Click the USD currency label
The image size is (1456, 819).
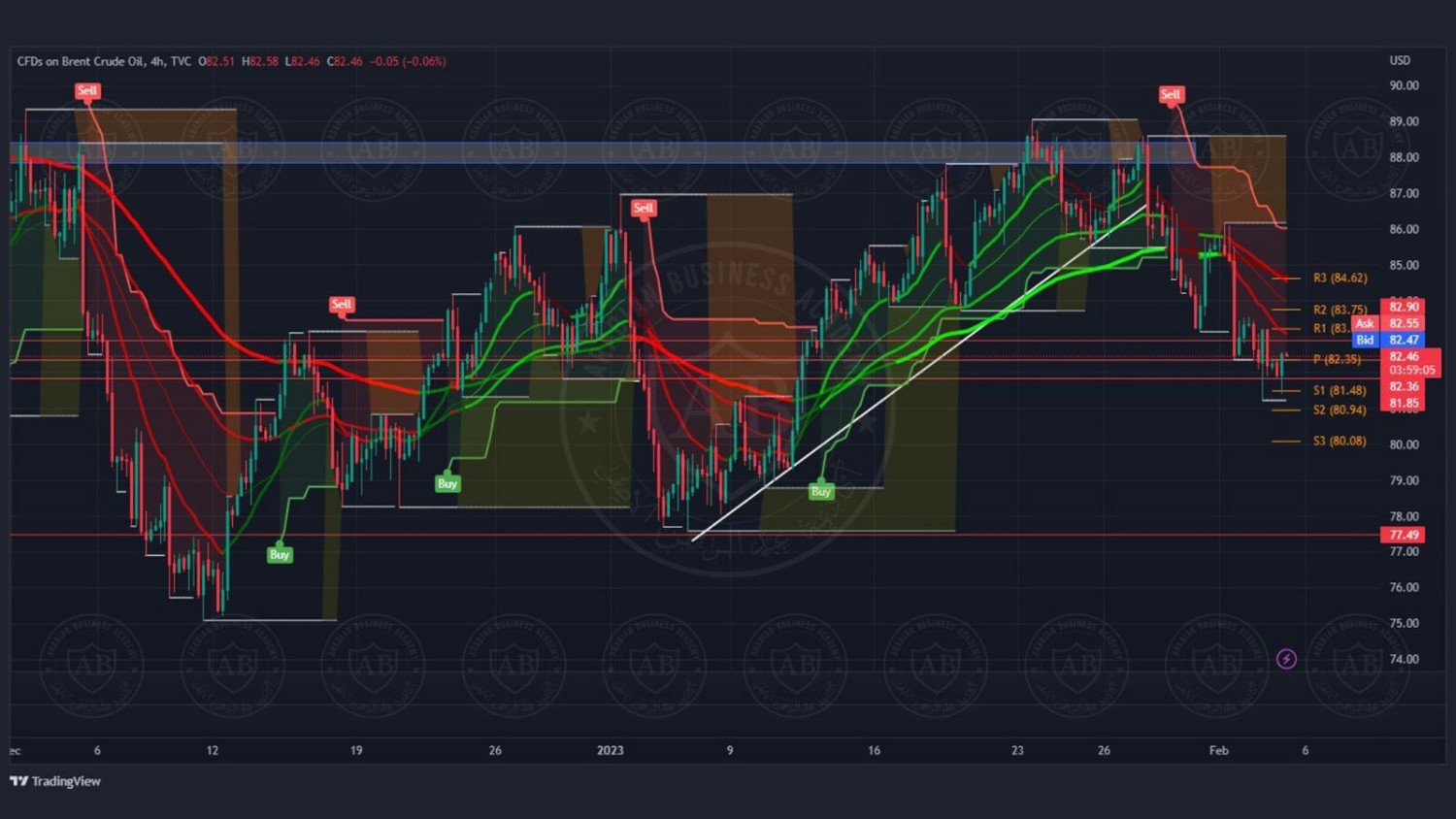(1400, 60)
